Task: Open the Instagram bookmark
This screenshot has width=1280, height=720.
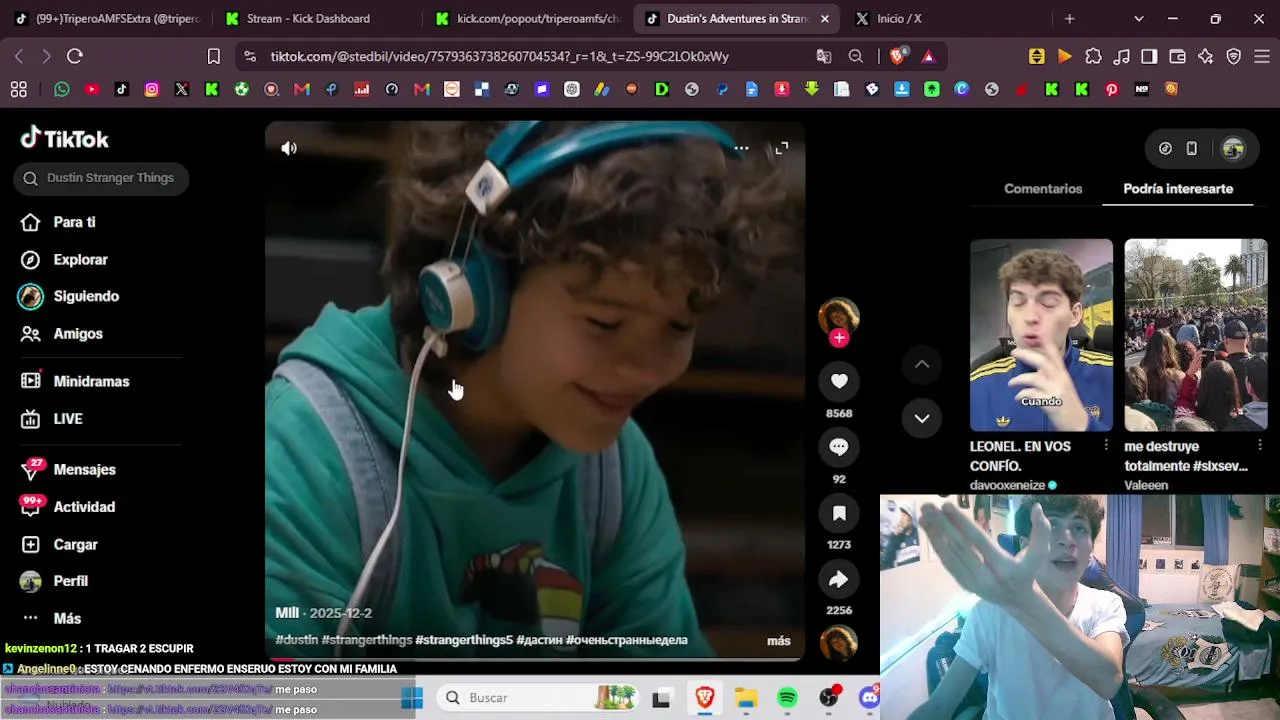Action: tap(152, 90)
